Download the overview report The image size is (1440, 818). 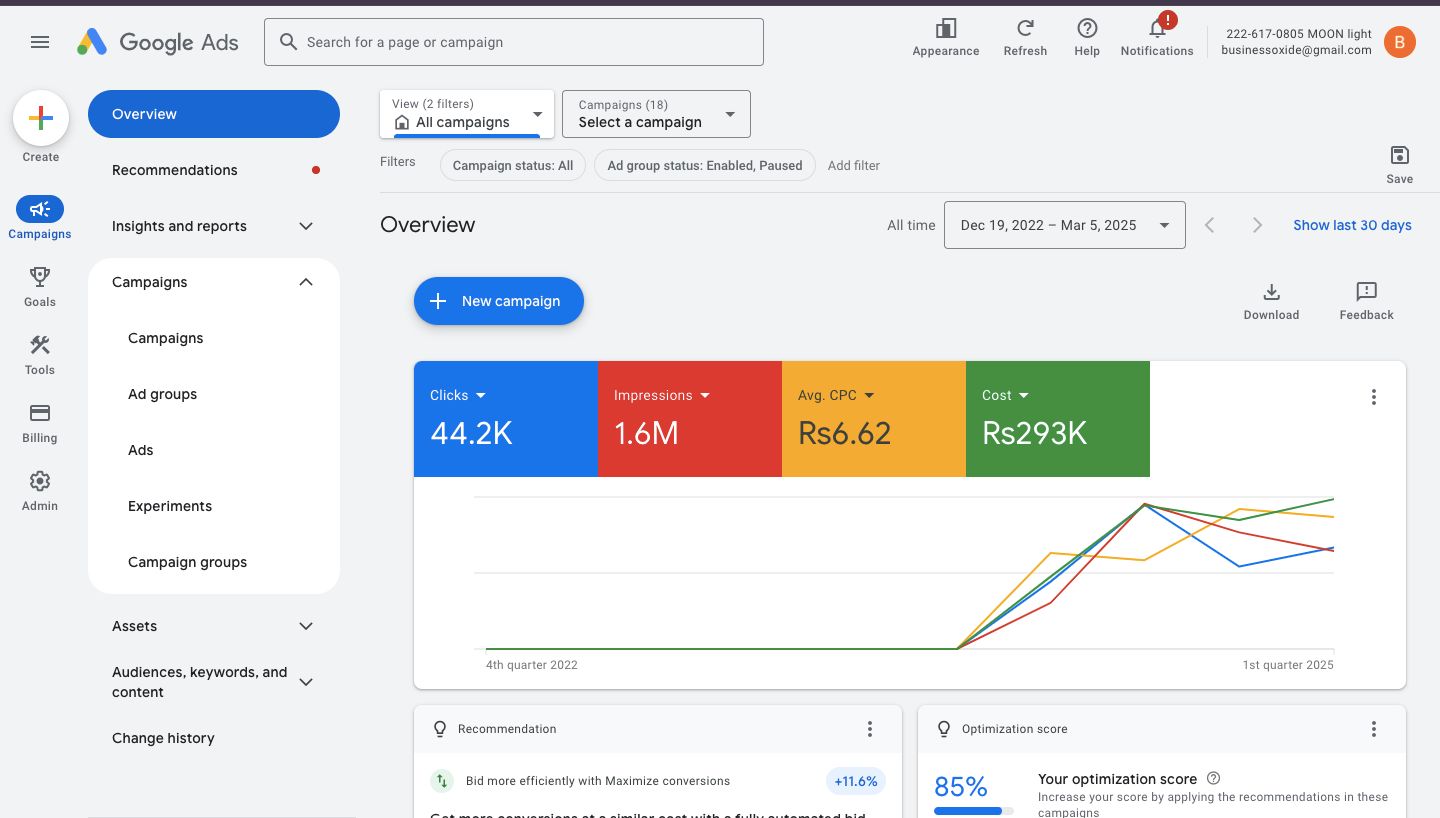[x=1271, y=300]
